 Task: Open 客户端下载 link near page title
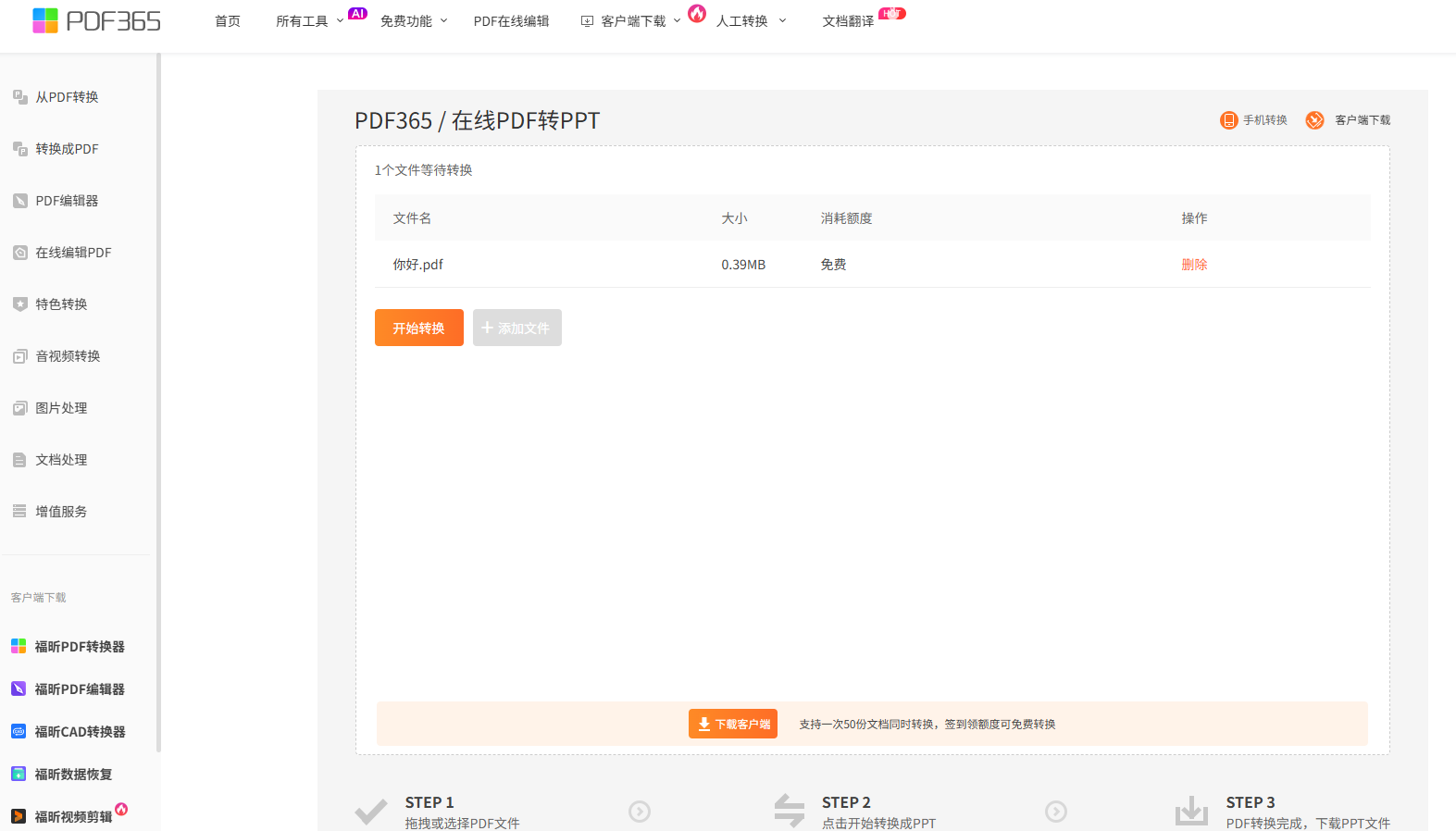[1363, 120]
